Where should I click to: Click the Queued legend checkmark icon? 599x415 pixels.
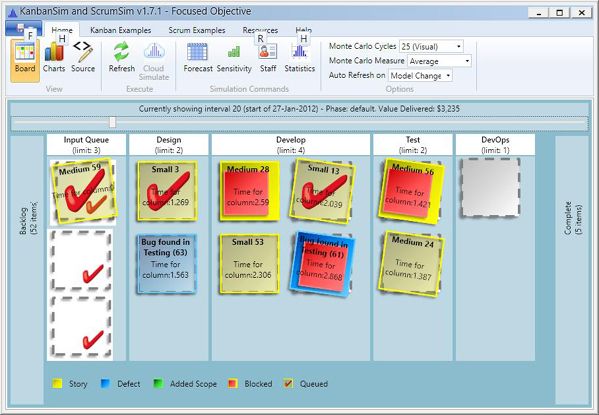coord(288,384)
